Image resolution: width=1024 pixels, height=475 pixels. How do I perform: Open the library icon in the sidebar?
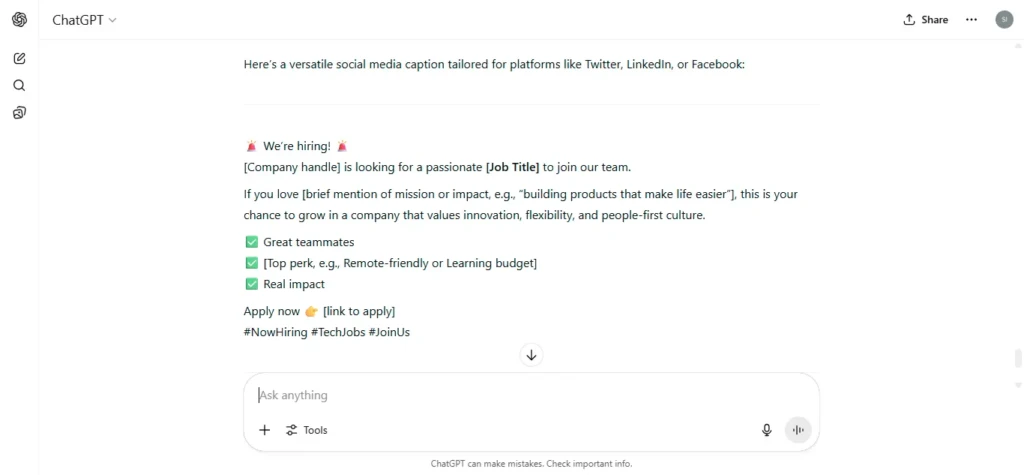(20, 113)
